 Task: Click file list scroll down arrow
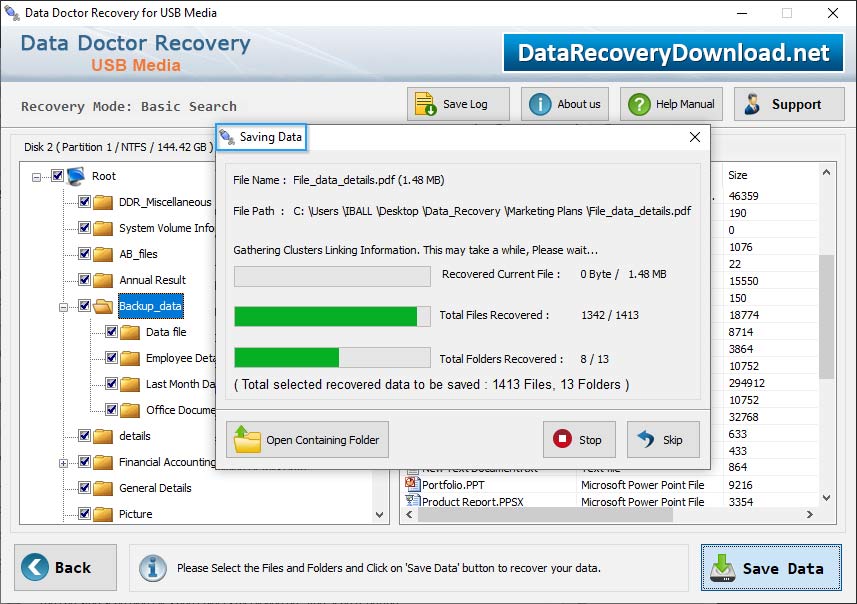coord(826,498)
